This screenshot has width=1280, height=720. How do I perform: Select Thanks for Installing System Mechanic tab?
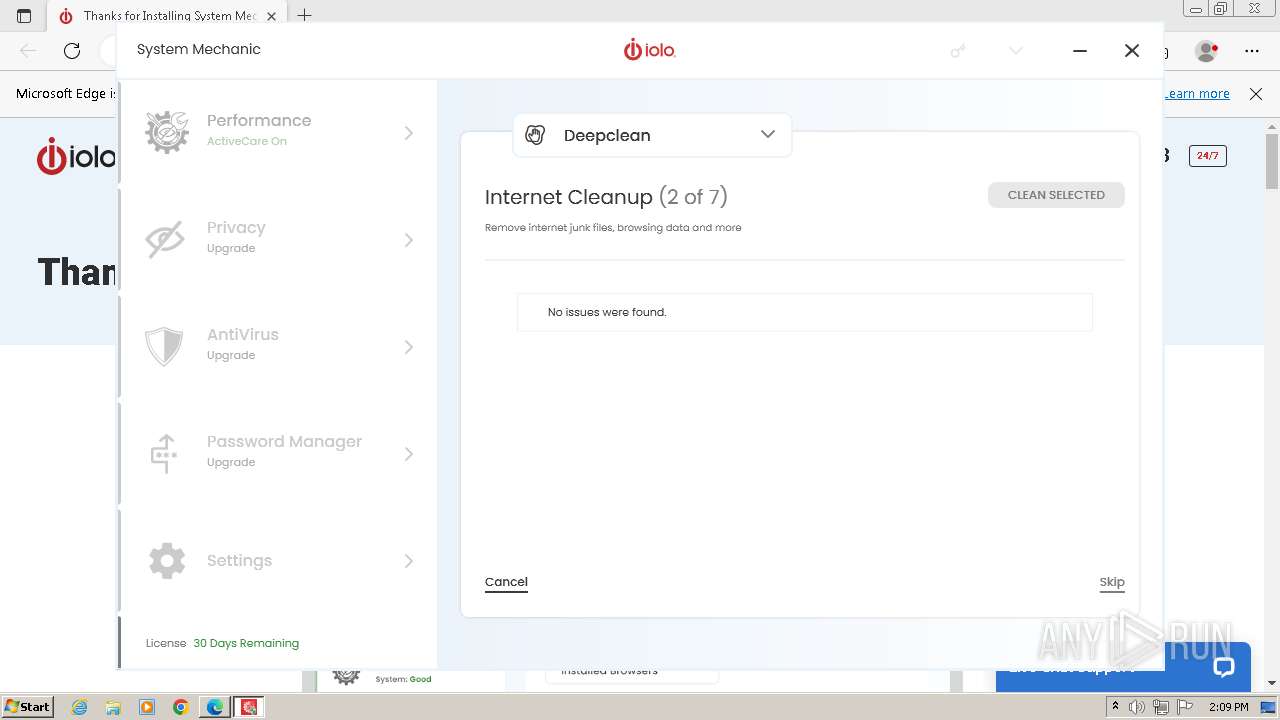click(x=168, y=16)
